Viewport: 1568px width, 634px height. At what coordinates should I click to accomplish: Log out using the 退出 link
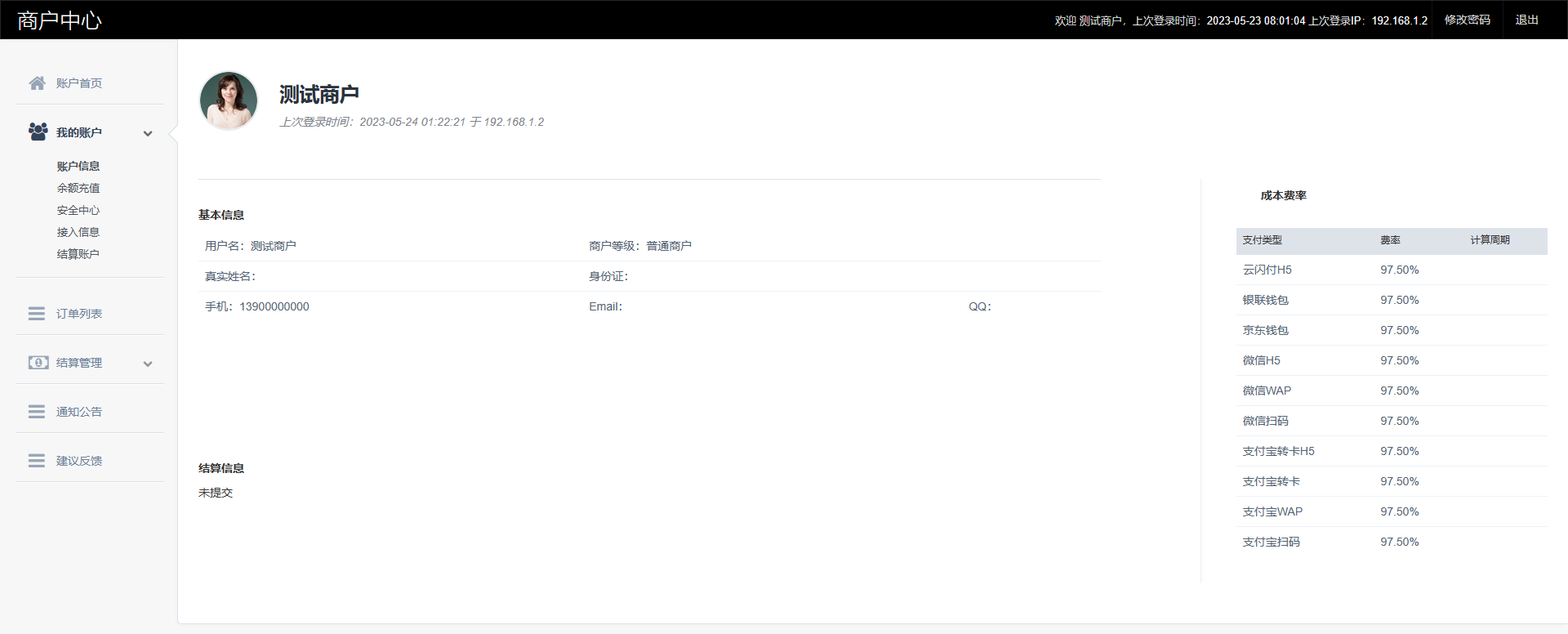tap(1526, 20)
